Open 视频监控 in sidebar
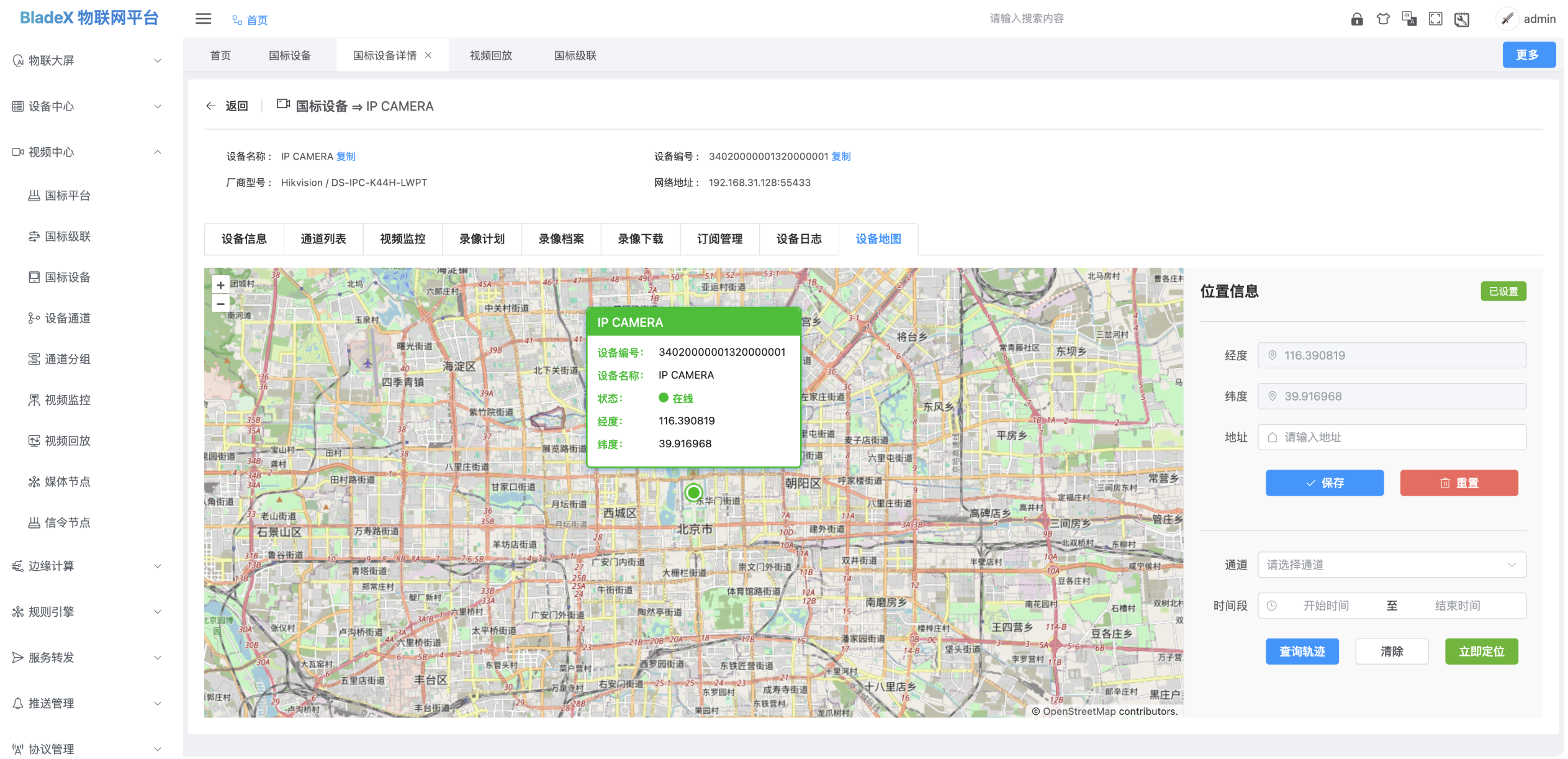Screen dimensions: 1568x759 [x=68, y=400]
